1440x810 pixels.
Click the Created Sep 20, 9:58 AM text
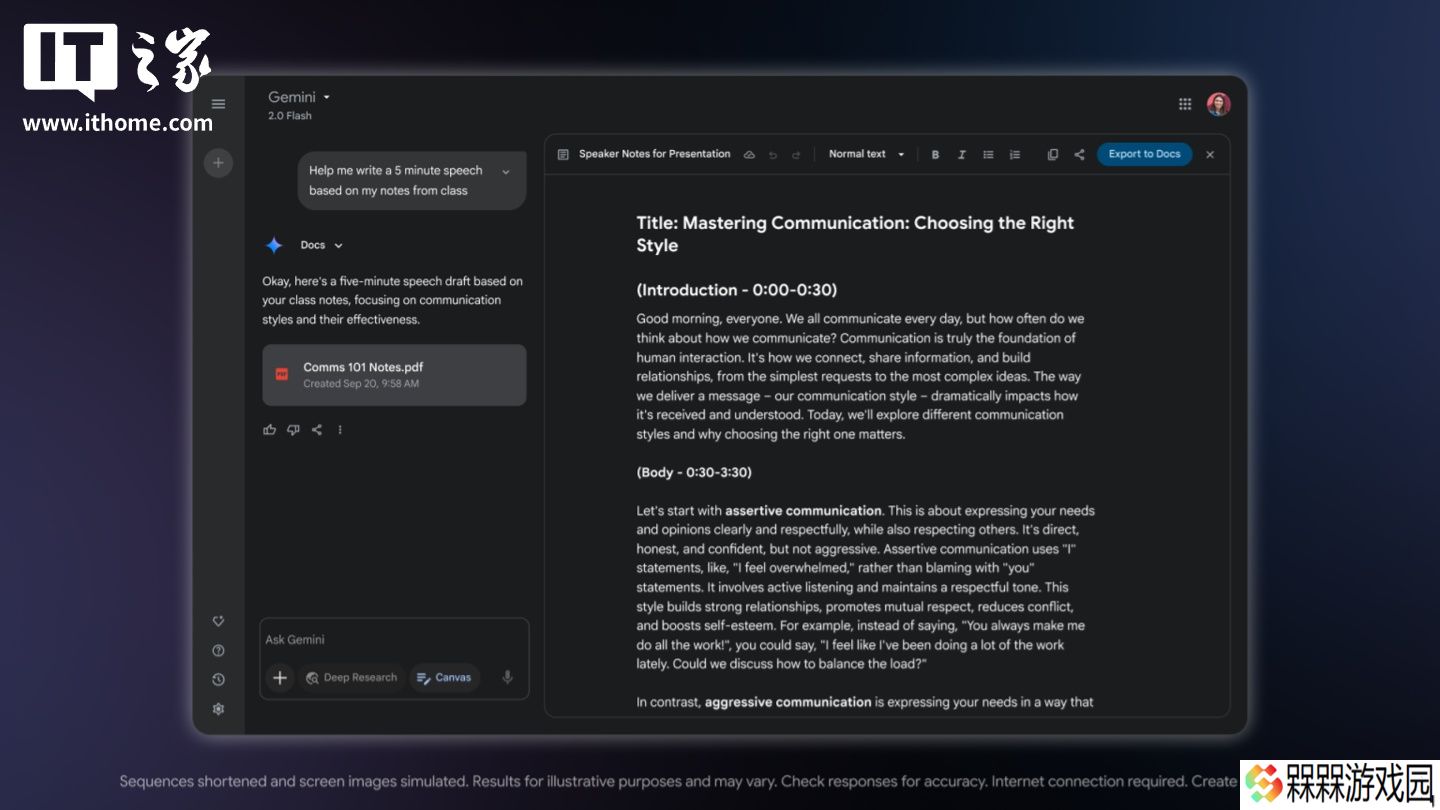pyautogui.click(x=361, y=384)
